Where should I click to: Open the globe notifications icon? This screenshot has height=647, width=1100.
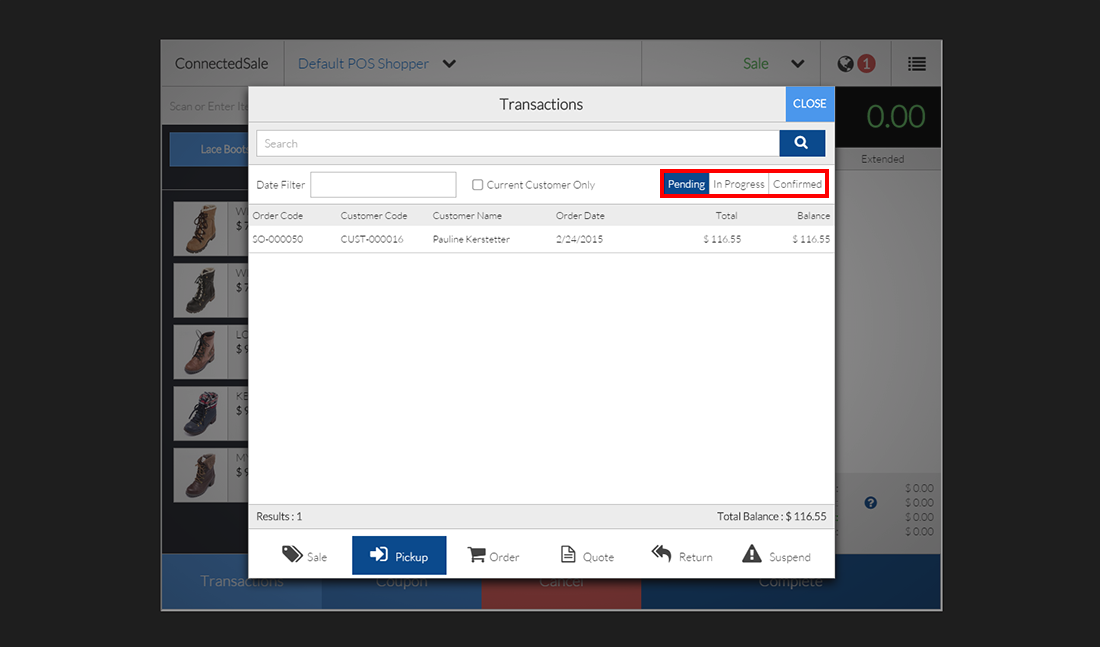coord(846,64)
